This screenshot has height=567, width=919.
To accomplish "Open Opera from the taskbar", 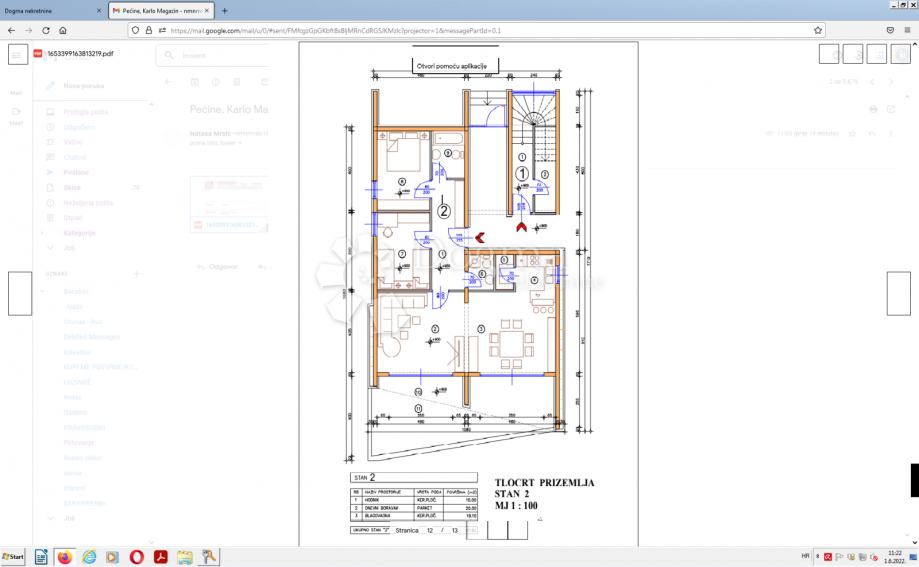I will tap(136, 557).
